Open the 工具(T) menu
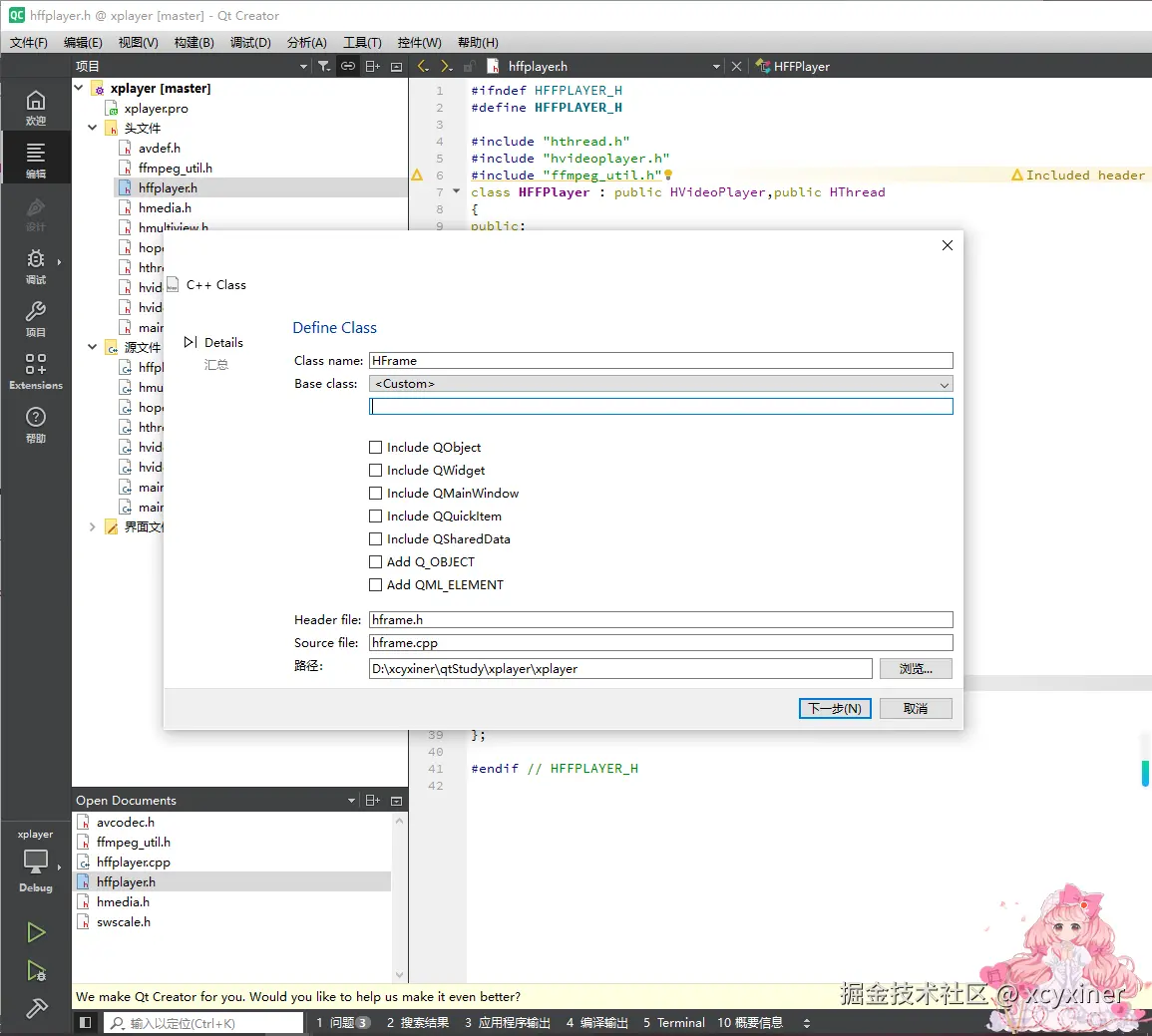This screenshot has height=1036, width=1152. 362,42
